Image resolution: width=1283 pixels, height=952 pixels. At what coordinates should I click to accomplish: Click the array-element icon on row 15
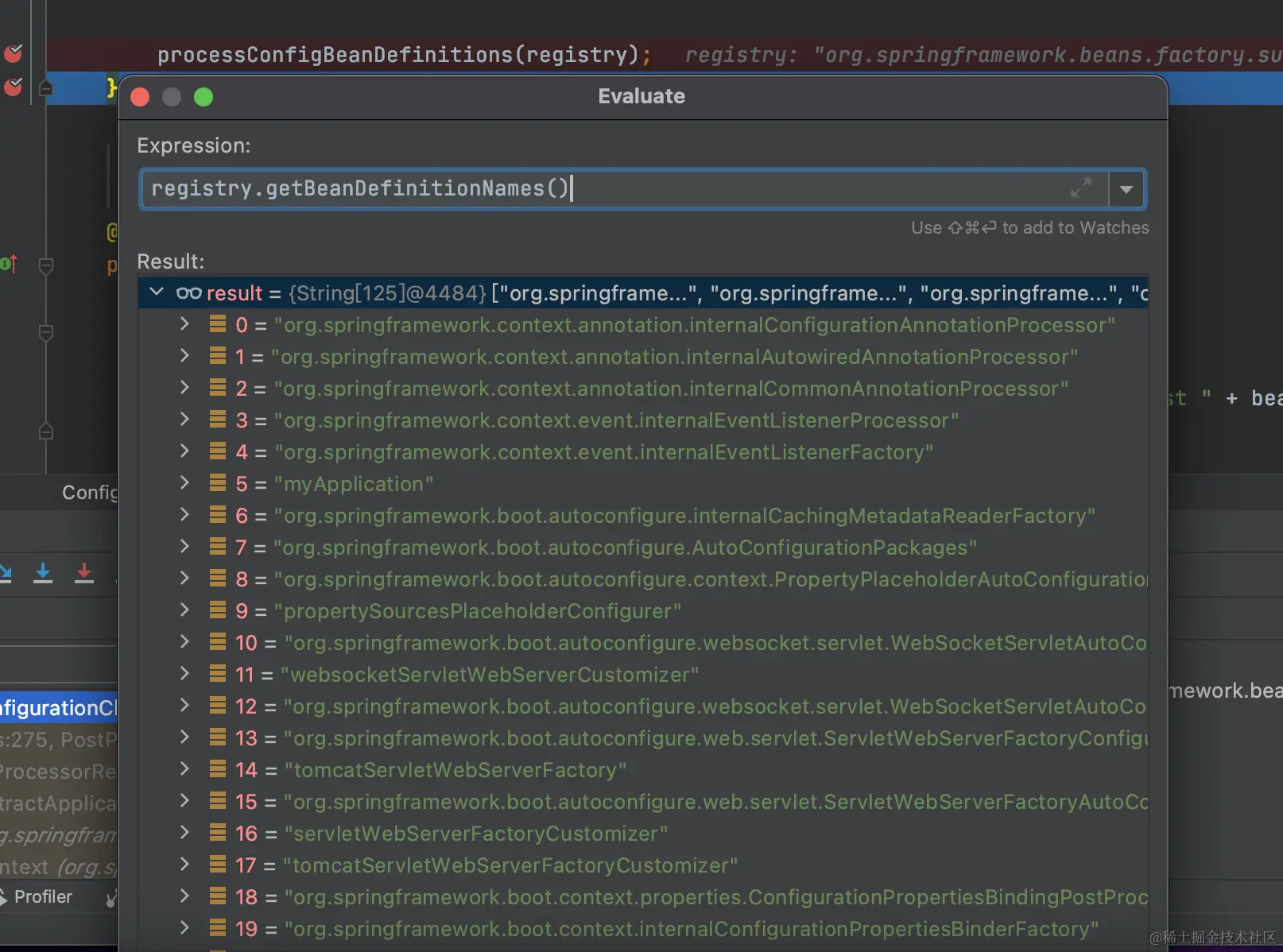[x=218, y=801]
